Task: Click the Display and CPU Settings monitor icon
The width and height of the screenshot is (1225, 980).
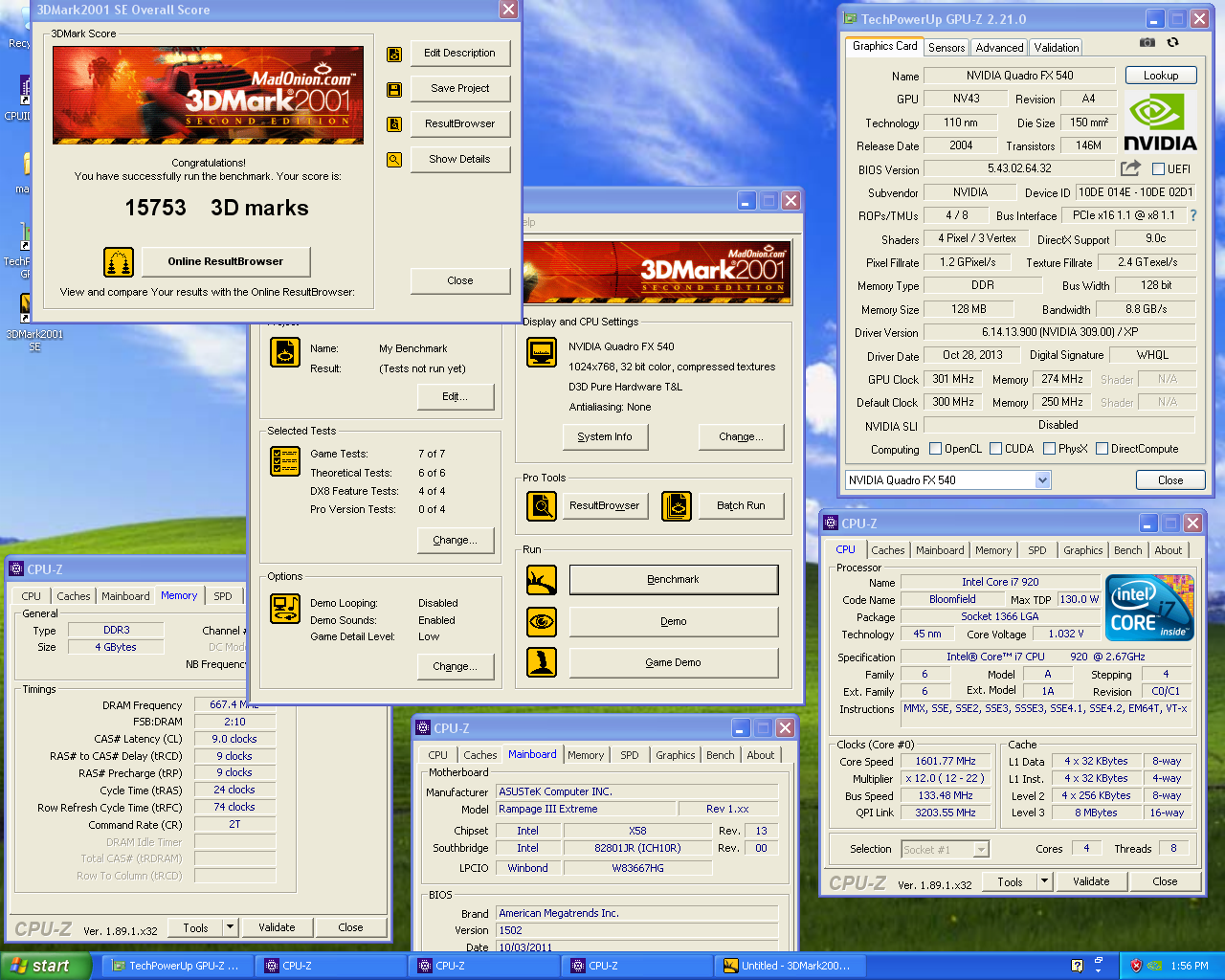Action: 542,352
